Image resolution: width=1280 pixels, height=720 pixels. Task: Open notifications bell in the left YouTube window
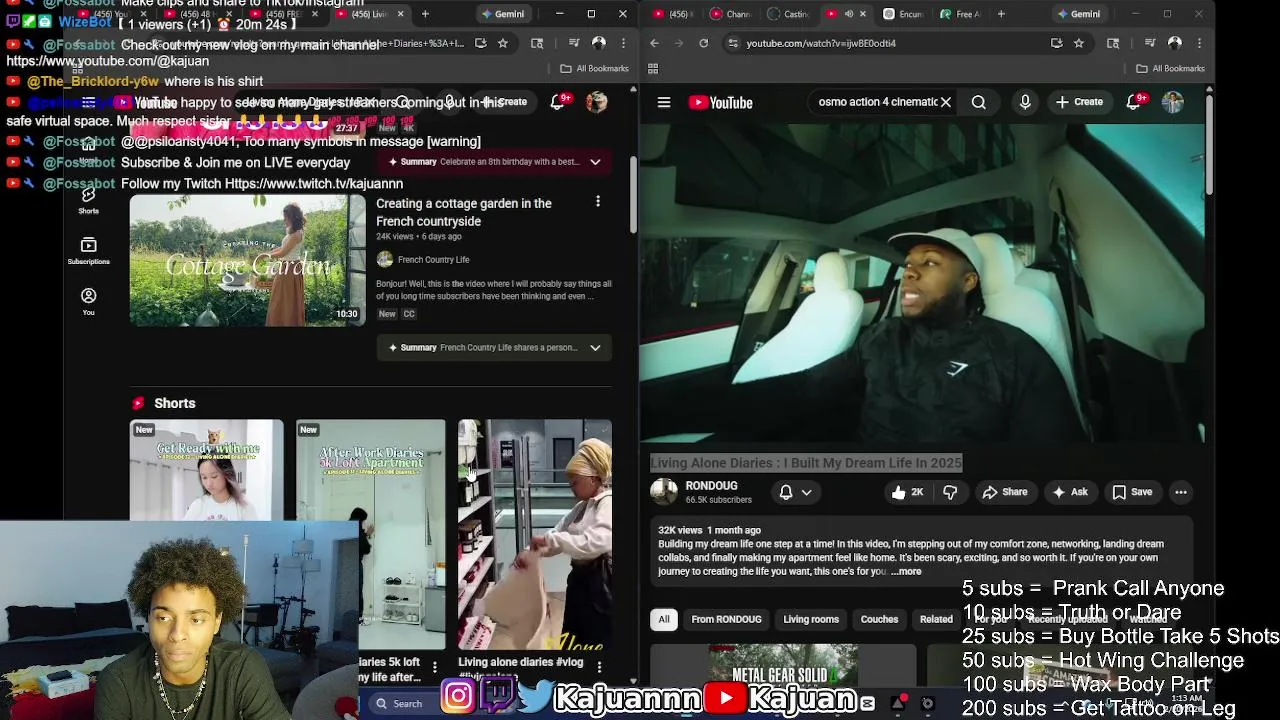pyautogui.click(x=558, y=102)
